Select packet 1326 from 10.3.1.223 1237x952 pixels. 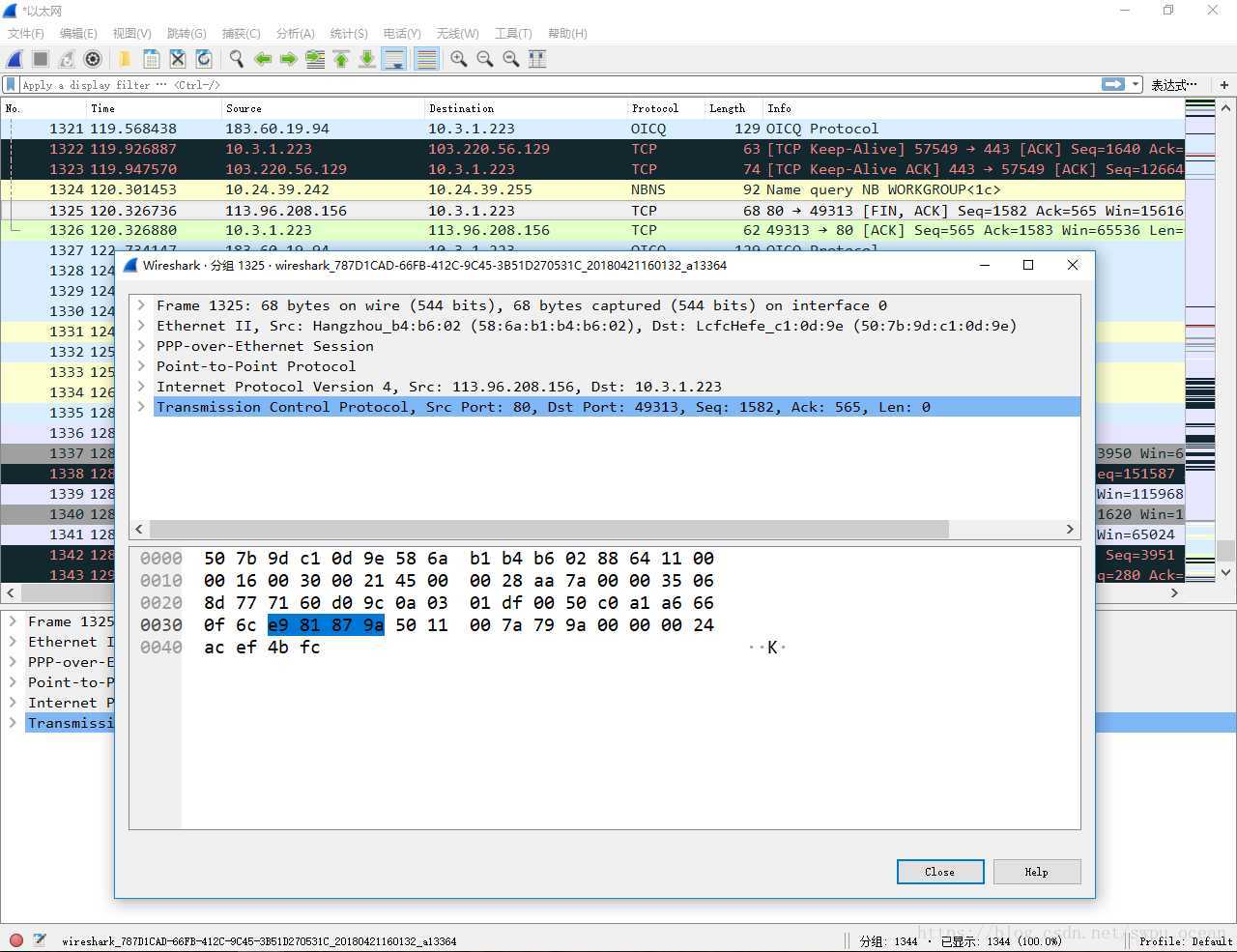pyautogui.click(x=592, y=230)
